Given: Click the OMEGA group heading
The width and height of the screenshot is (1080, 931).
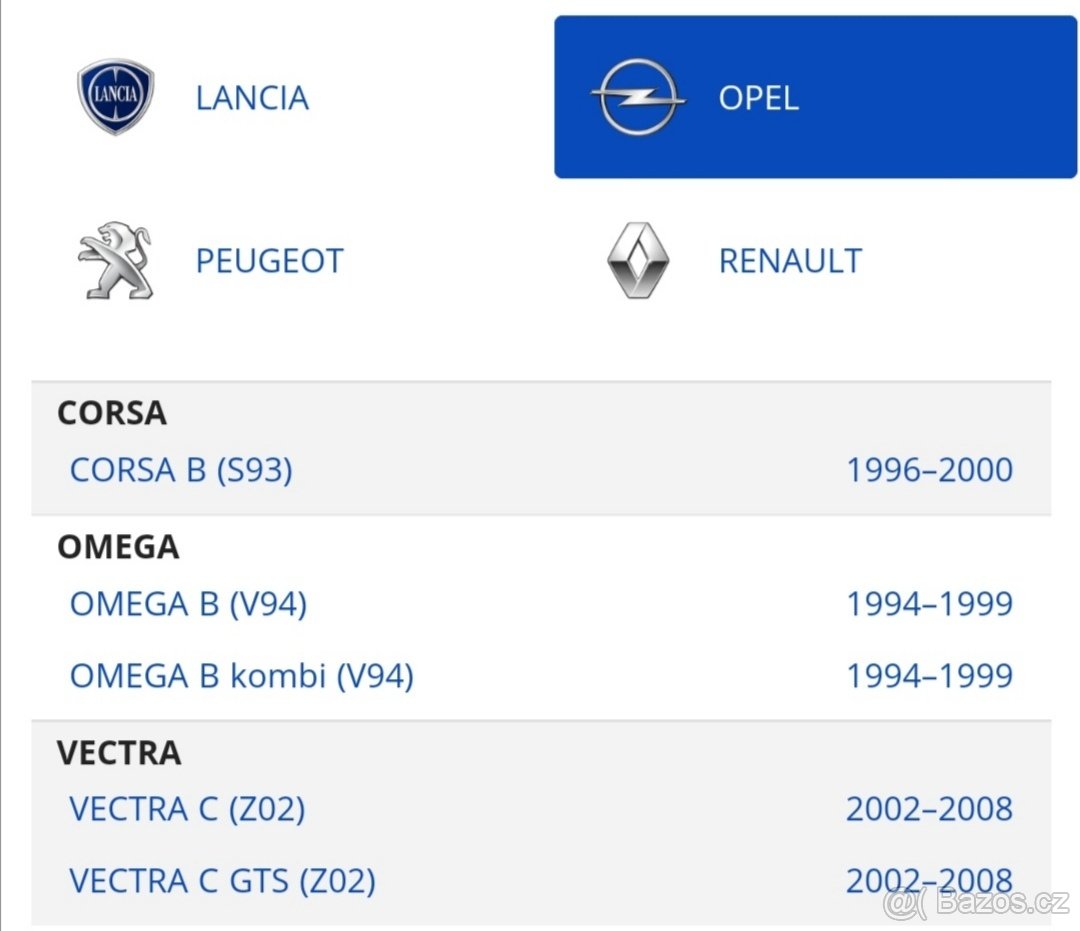Looking at the screenshot, I should pos(118,547).
